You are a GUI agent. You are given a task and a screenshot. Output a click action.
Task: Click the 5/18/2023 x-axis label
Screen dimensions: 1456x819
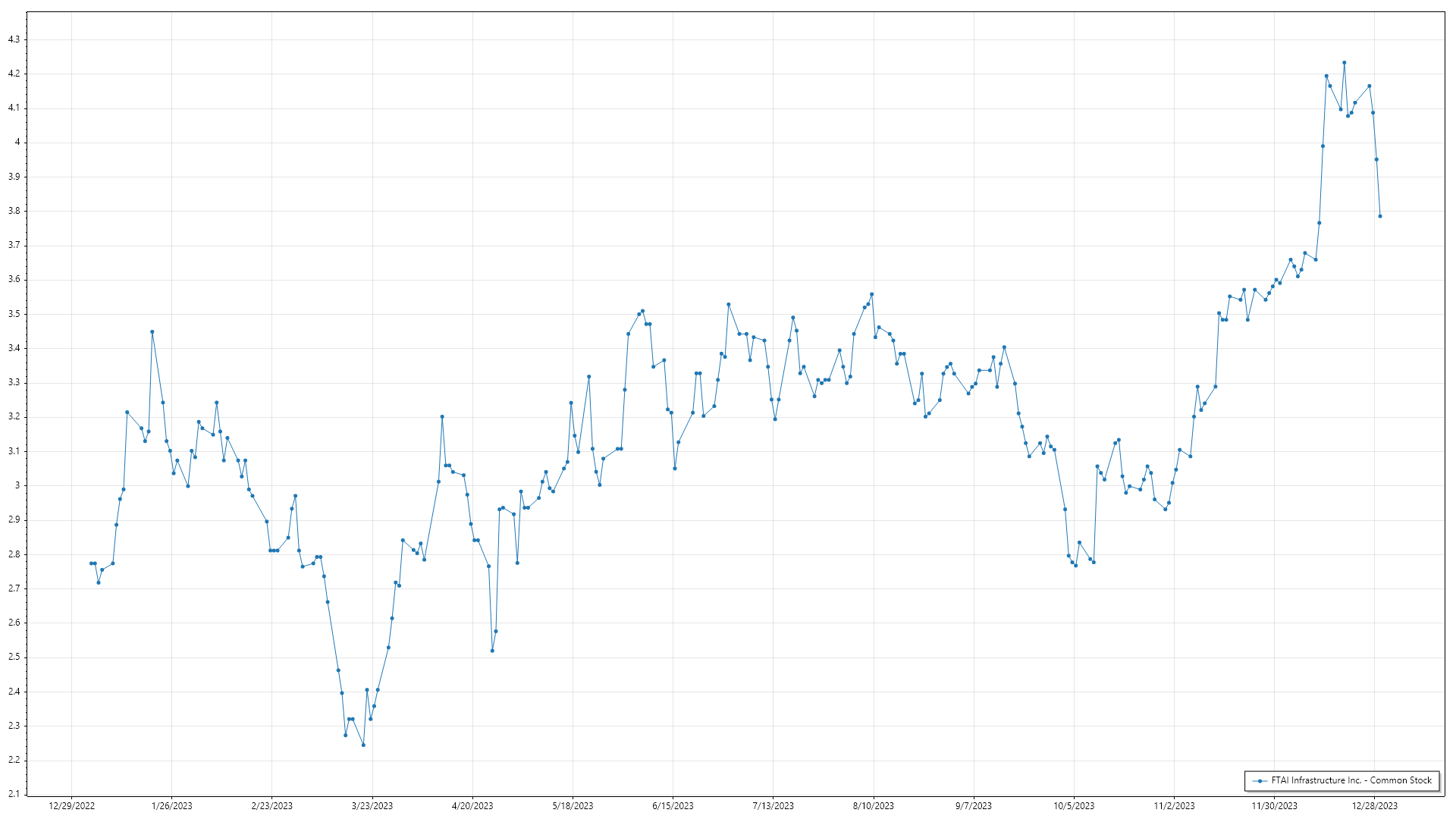(x=573, y=806)
